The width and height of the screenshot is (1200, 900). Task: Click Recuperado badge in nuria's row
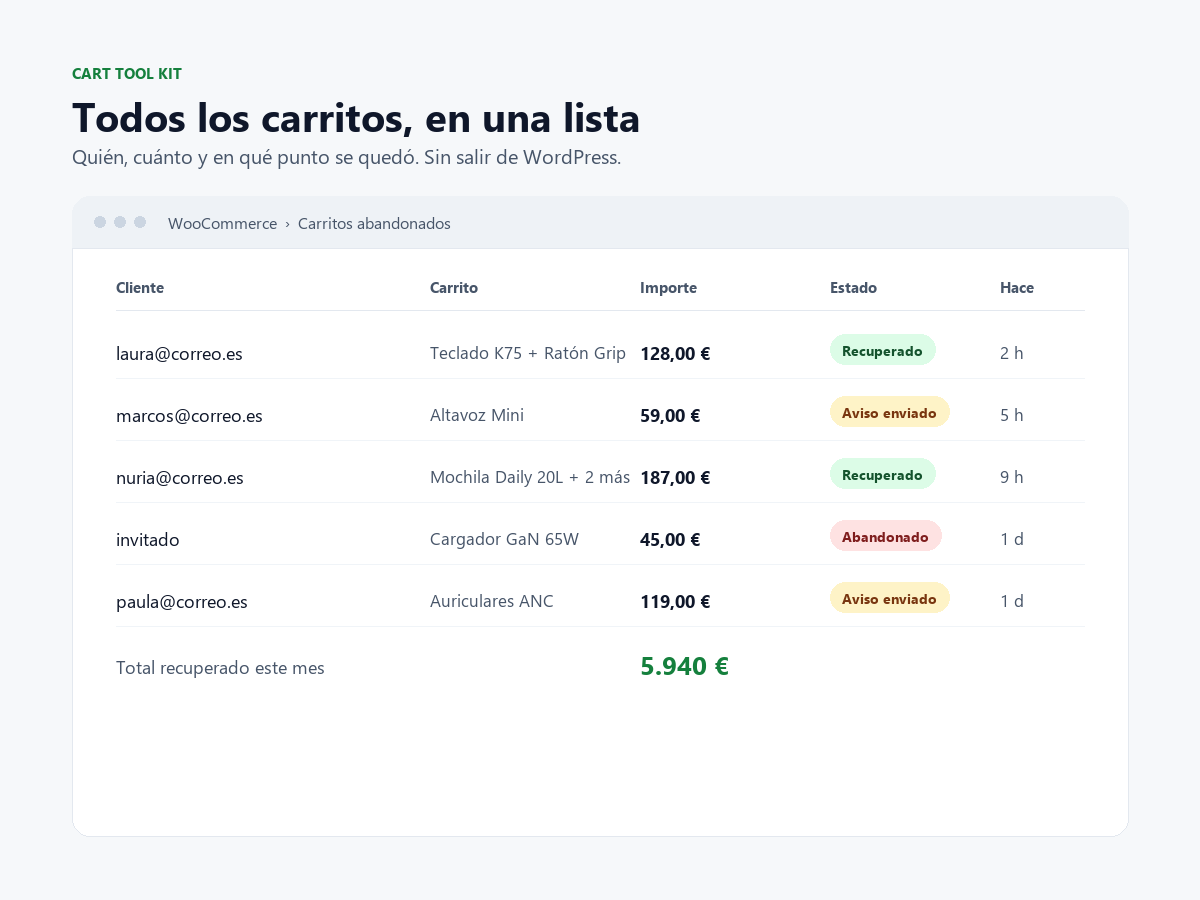click(x=883, y=474)
